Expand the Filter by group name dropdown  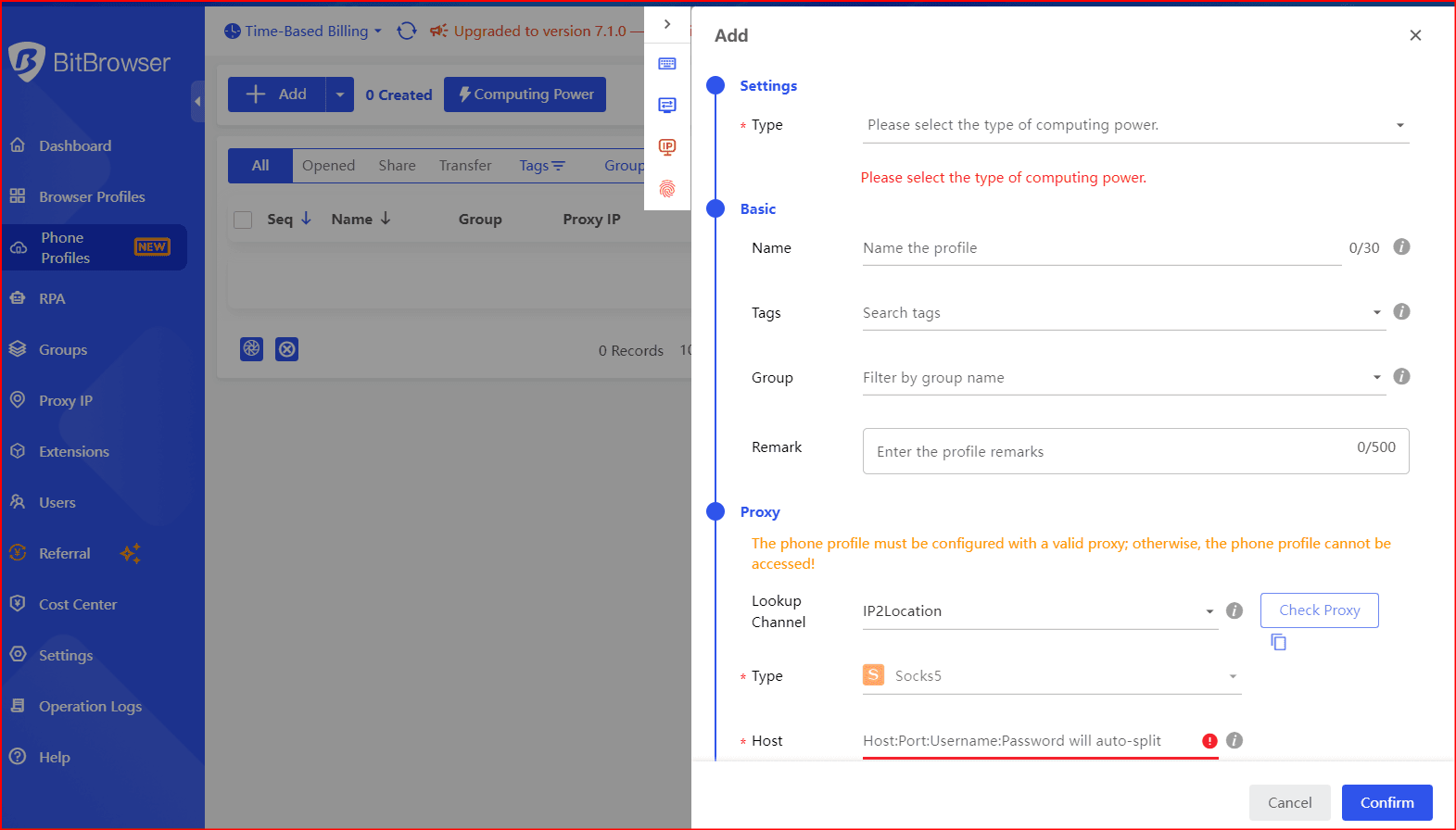(x=1123, y=378)
